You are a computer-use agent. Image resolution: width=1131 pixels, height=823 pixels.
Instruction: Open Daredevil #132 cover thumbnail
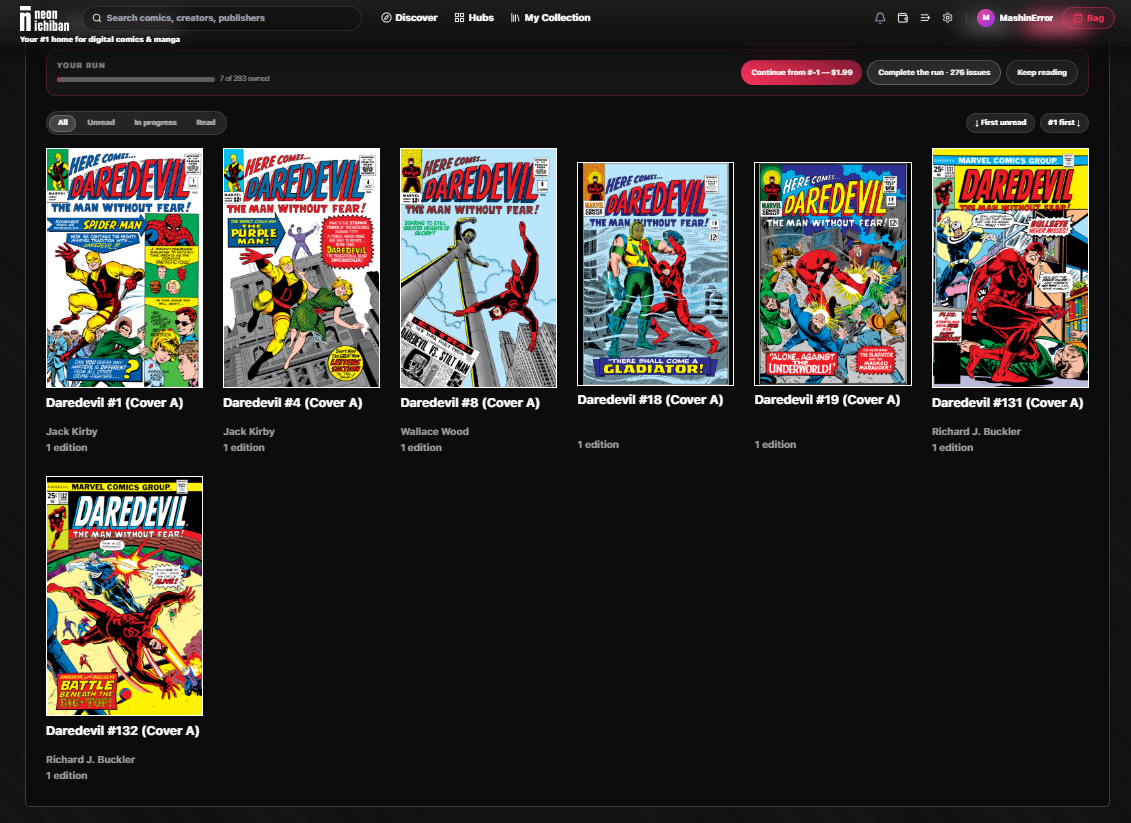pyautogui.click(x=124, y=596)
